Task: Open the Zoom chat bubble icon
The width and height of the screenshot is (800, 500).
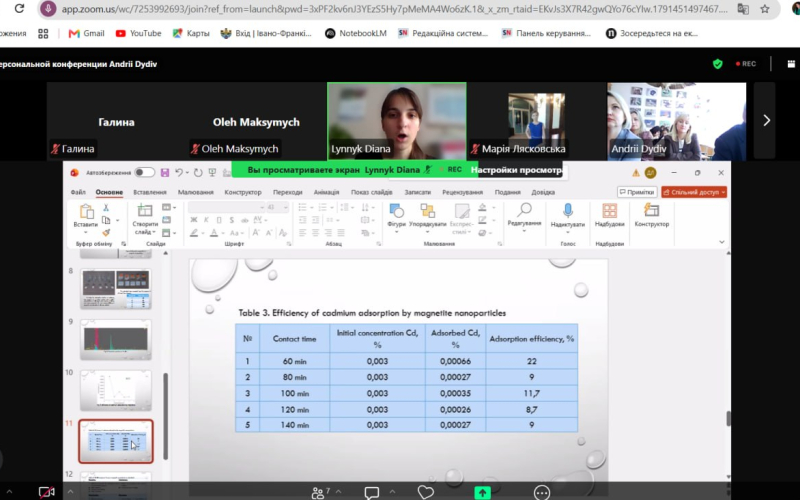Action: click(x=372, y=493)
